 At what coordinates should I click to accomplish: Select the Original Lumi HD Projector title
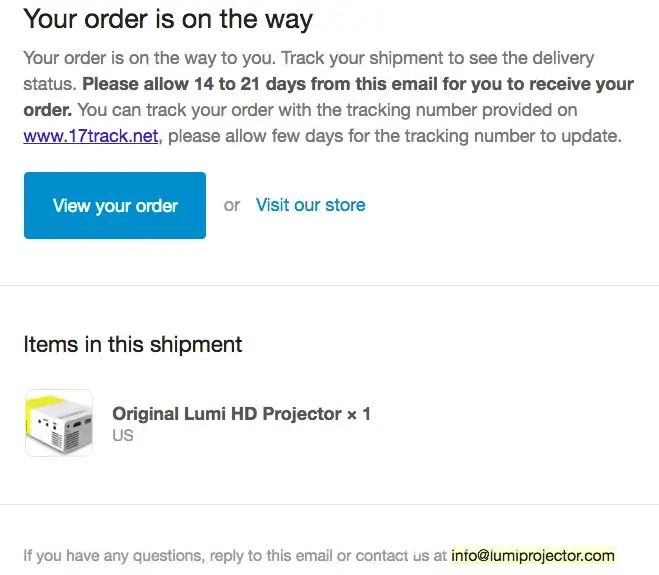[x=226, y=414]
